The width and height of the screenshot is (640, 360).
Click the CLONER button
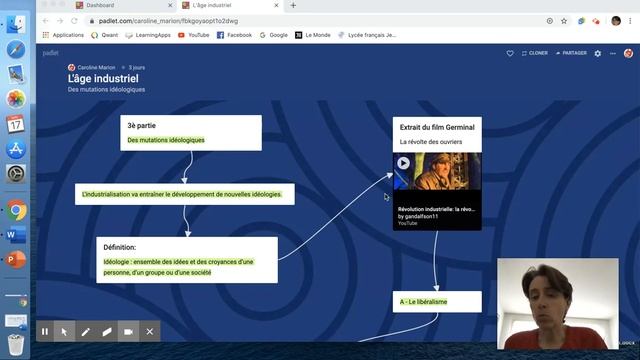(x=534, y=53)
